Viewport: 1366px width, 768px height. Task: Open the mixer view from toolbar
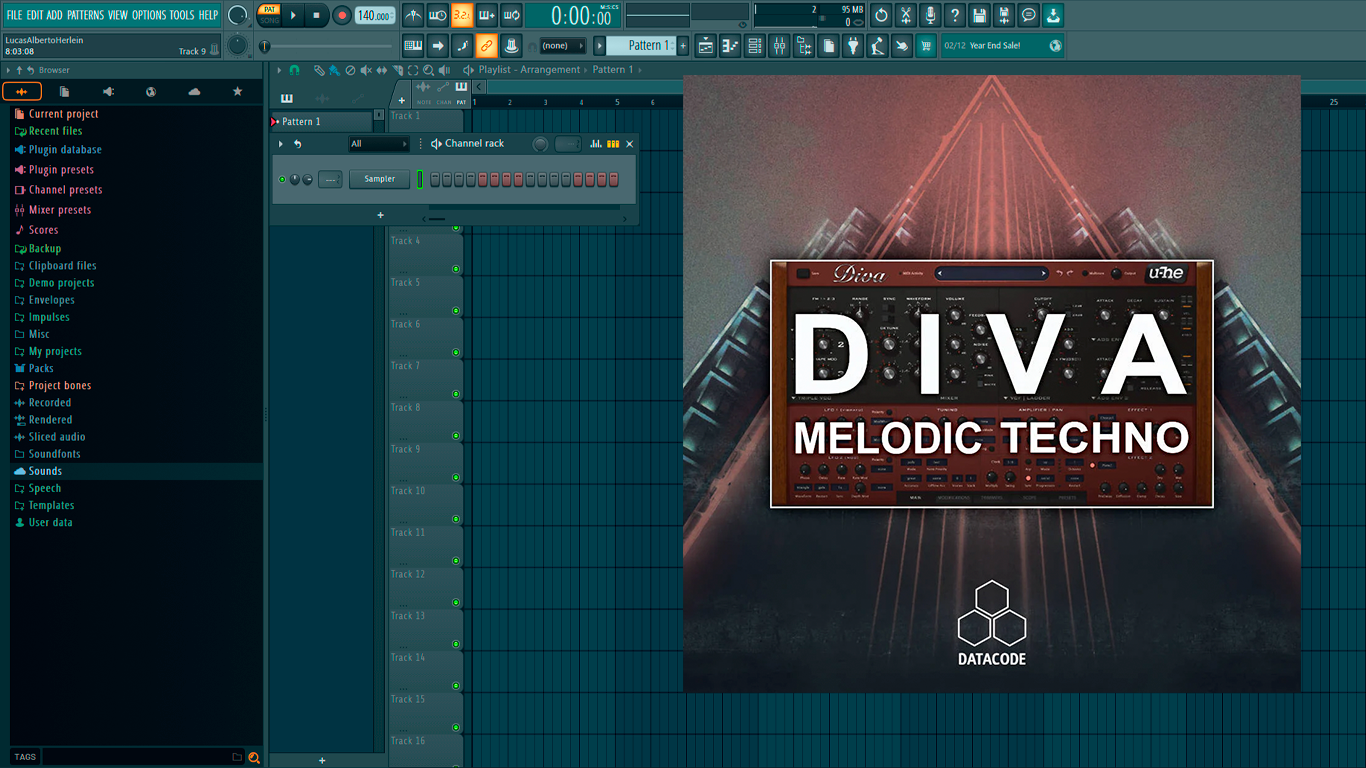click(779, 46)
